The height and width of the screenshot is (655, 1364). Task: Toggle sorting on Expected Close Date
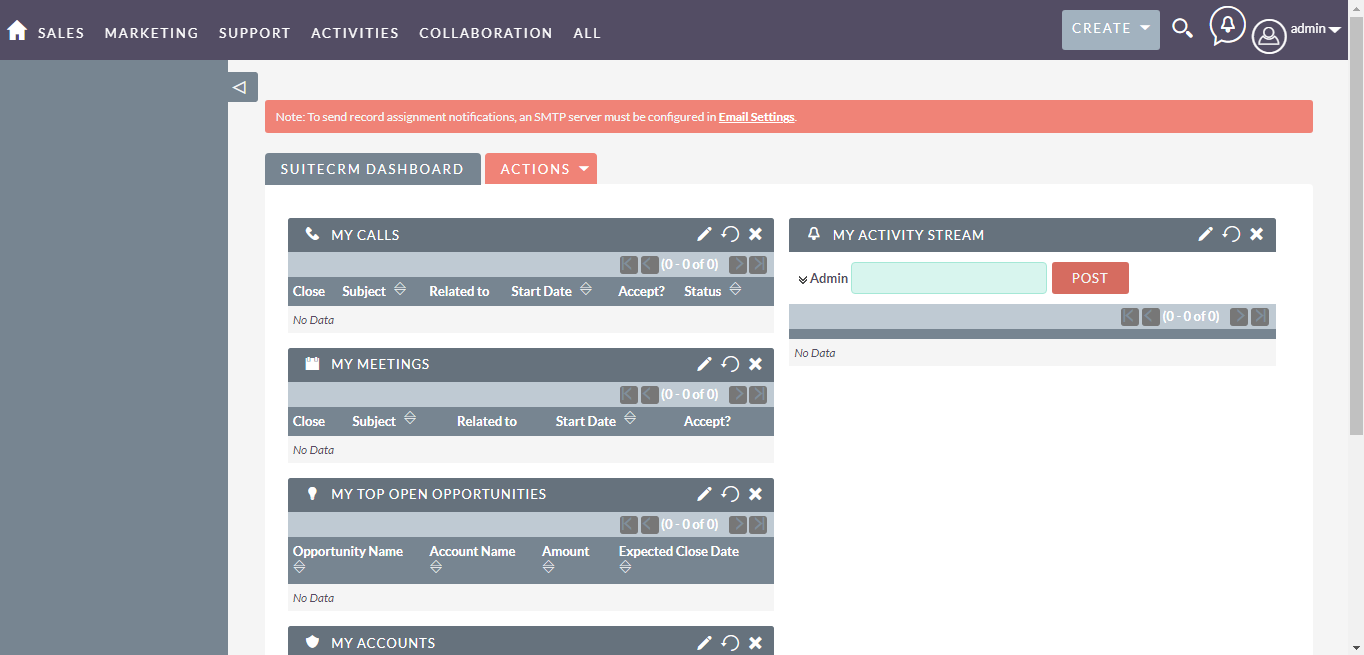(624, 566)
